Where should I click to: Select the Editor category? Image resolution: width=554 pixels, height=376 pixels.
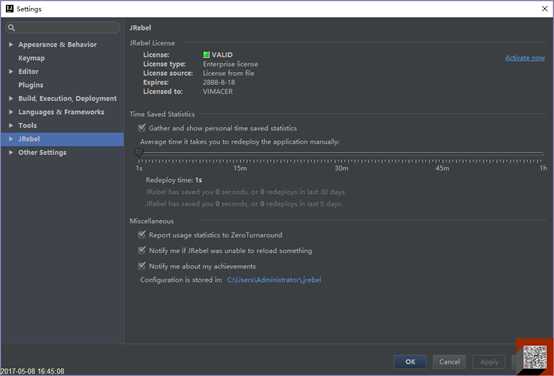point(28,71)
